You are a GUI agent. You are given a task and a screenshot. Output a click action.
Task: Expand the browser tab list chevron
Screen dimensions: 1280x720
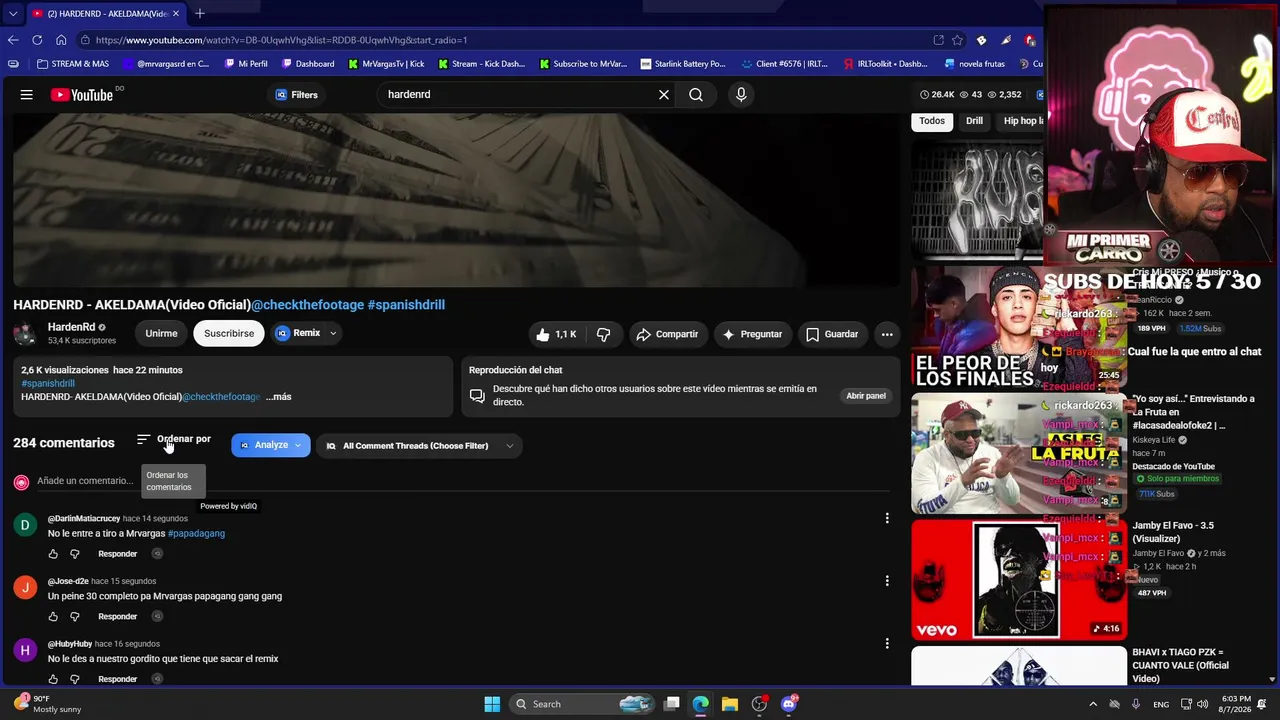13,13
